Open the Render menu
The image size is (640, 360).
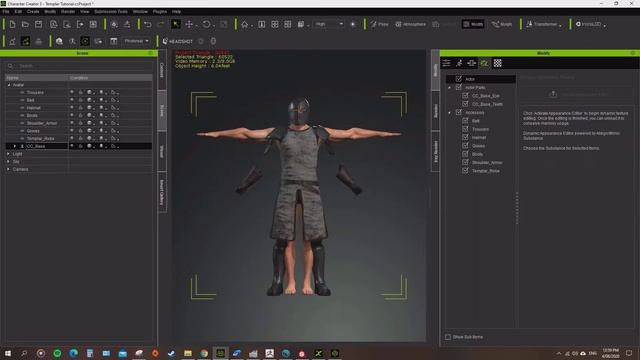(68, 11)
